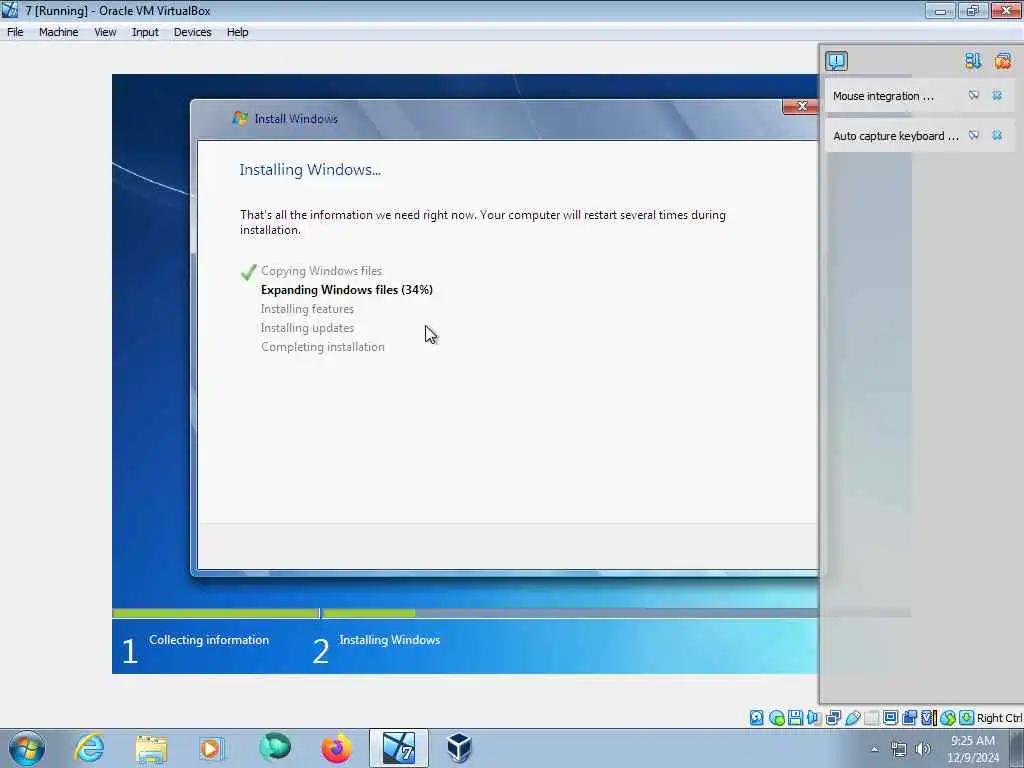The width and height of the screenshot is (1024, 768).
Task: Show hidden system tray icons
Action: click(x=874, y=749)
